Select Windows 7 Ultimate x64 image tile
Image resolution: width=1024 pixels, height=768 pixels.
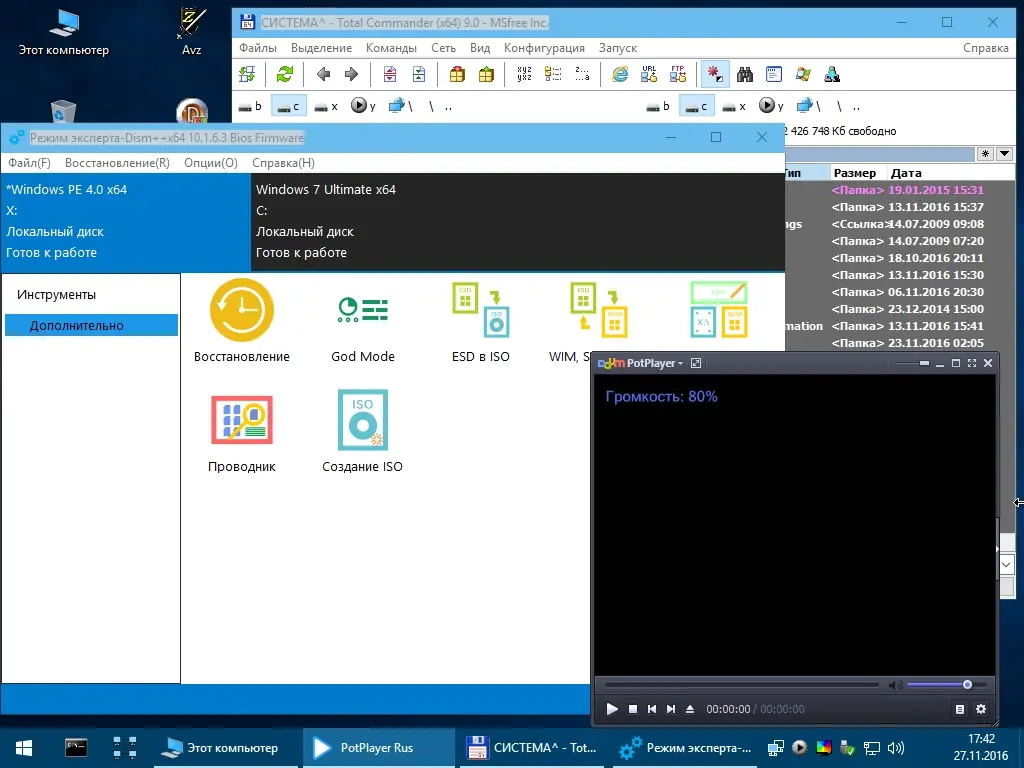[x=518, y=221]
